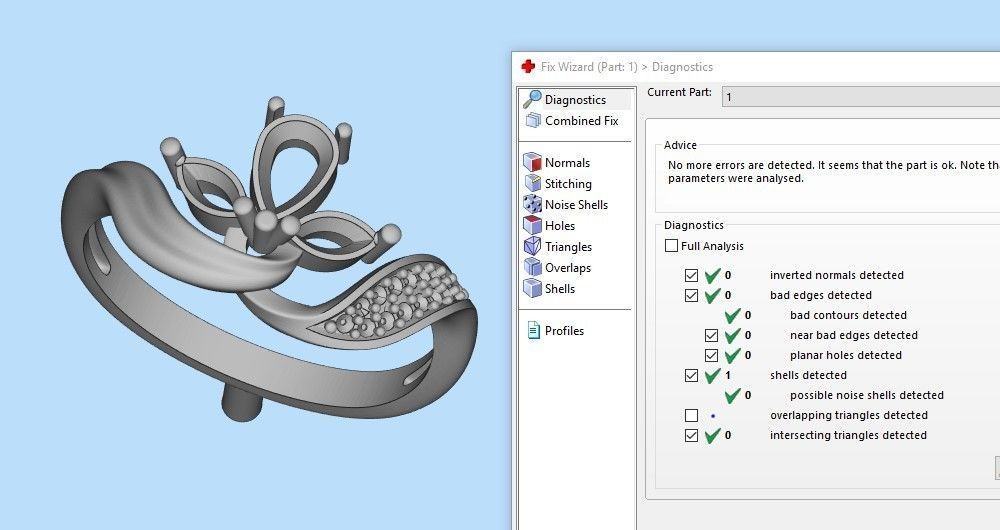This screenshot has height=530, width=1000.
Task: Click the green check beside bad contours
Action: (x=733, y=315)
